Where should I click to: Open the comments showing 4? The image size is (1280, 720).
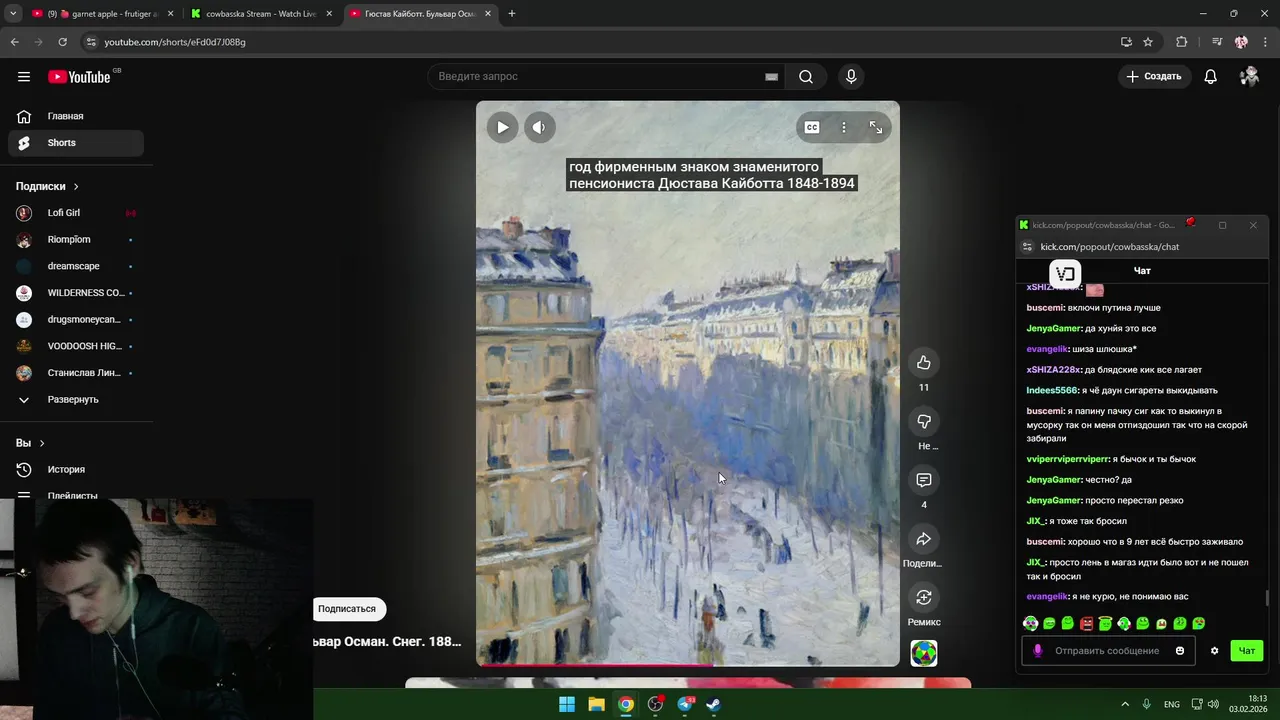tap(924, 480)
